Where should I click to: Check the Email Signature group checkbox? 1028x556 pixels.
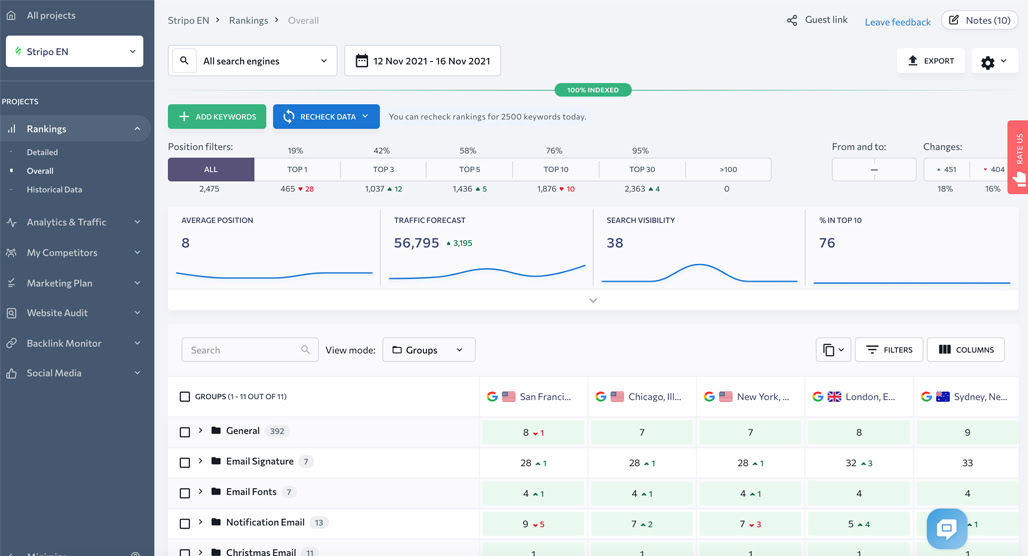[x=185, y=463]
